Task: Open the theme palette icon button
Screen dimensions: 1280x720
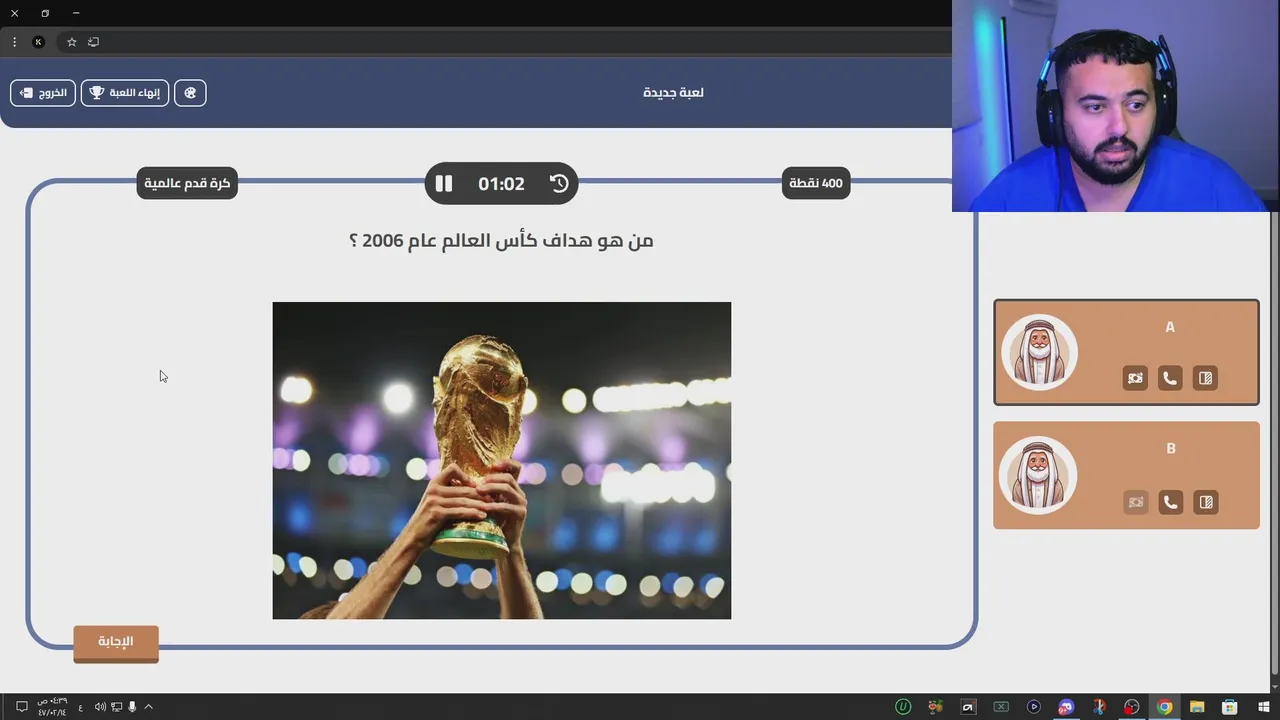Action: pos(190,93)
